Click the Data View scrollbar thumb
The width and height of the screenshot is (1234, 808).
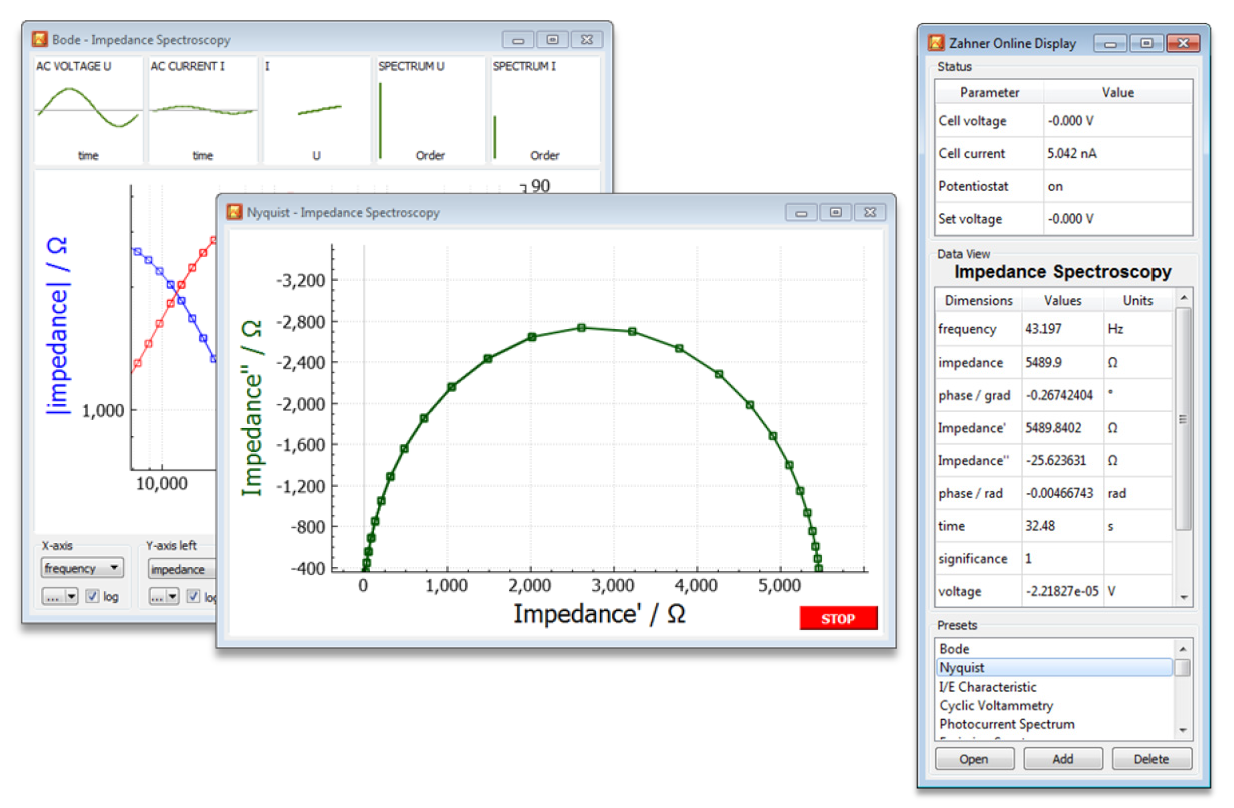[x=1183, y=418]
